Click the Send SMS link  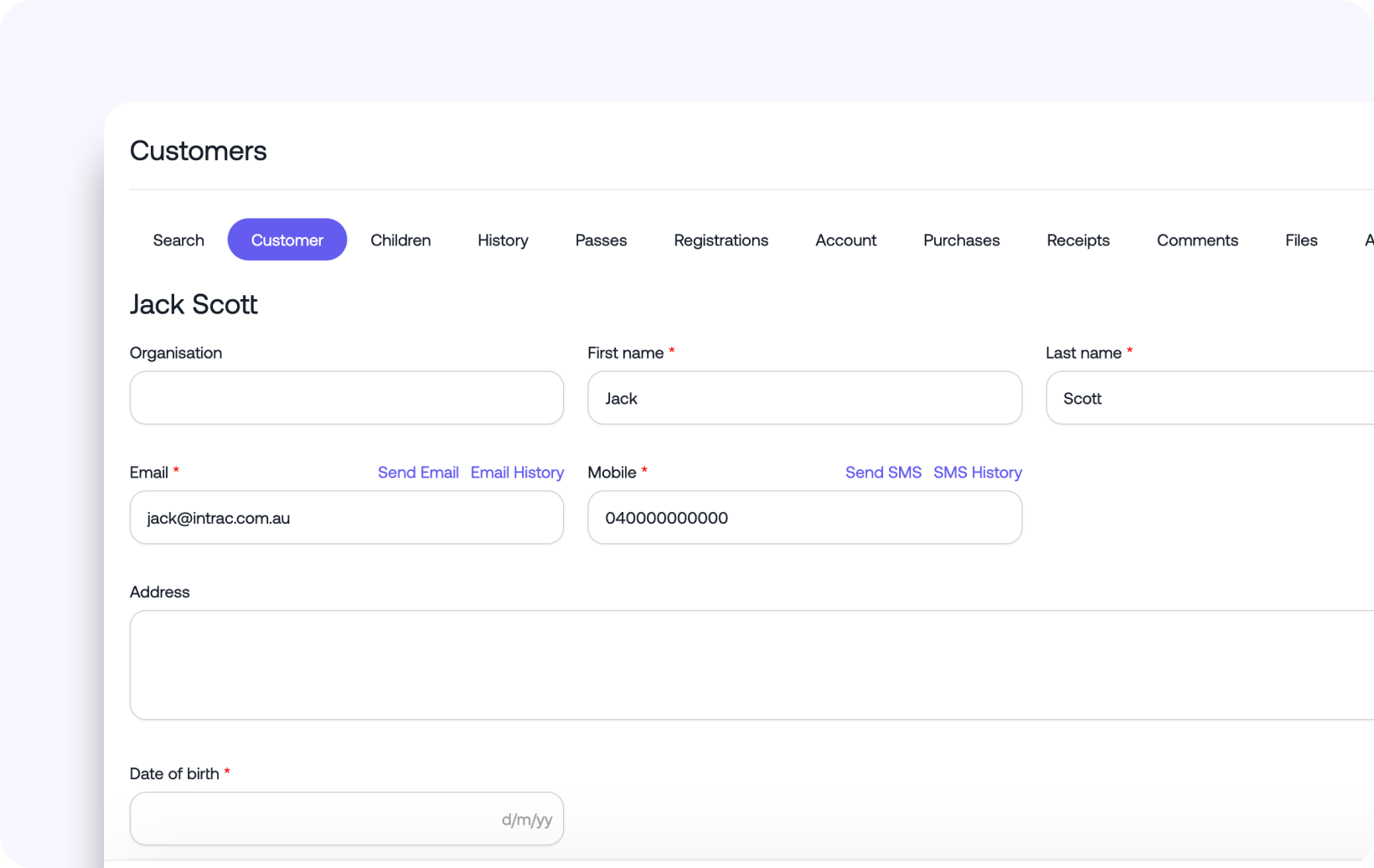pos(883,472)
